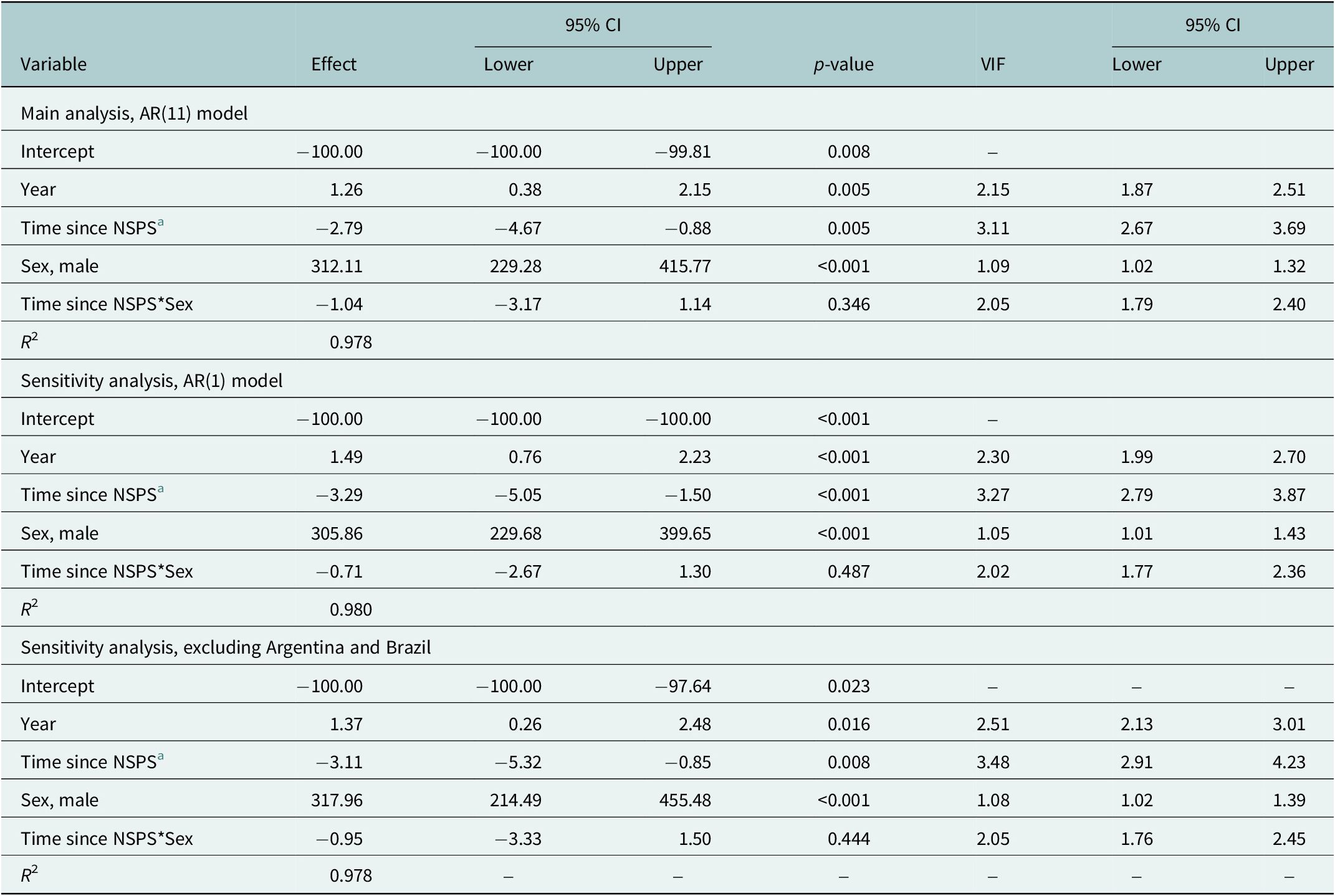Click the p-value cell 0.487
Viewport: 1335px width, 896px height.
[848, 571]
